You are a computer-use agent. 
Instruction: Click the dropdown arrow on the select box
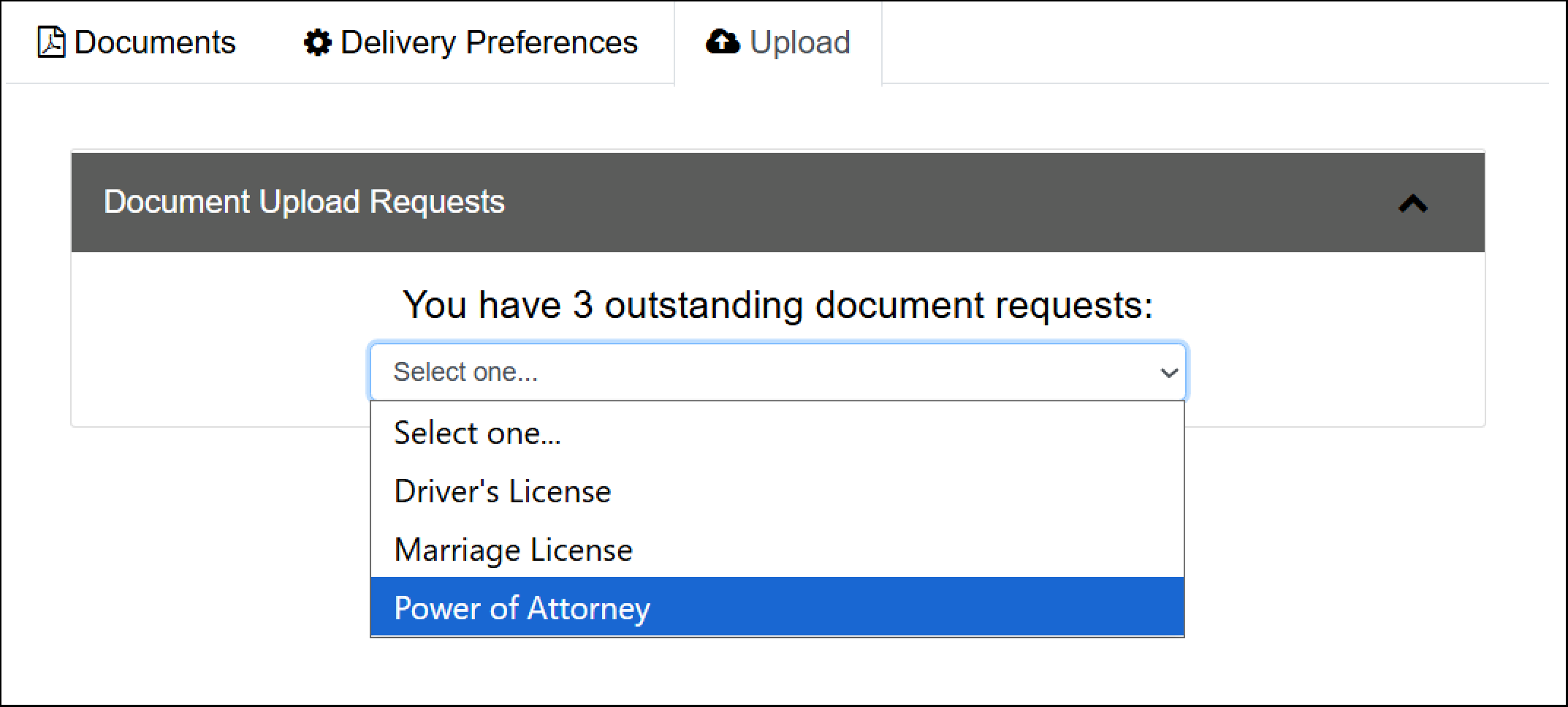pos(1168,373)
